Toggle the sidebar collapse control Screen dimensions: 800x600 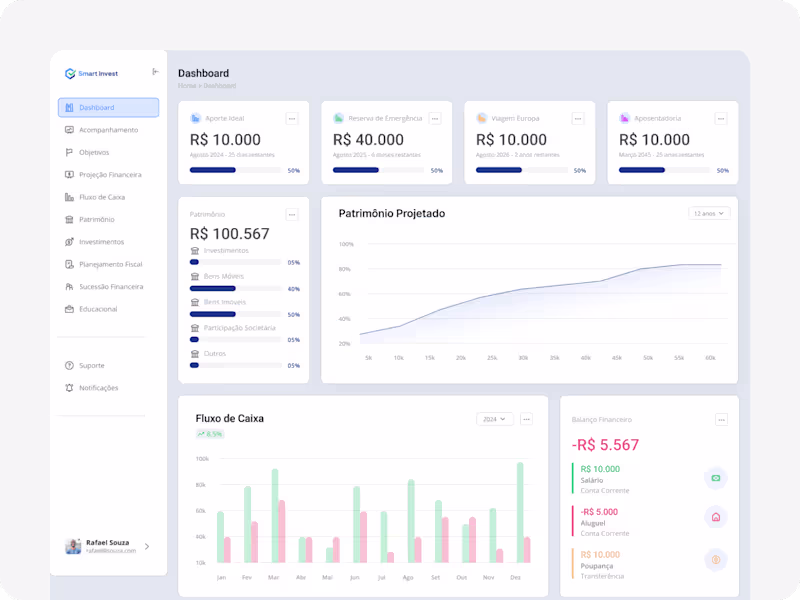point(156,72)
